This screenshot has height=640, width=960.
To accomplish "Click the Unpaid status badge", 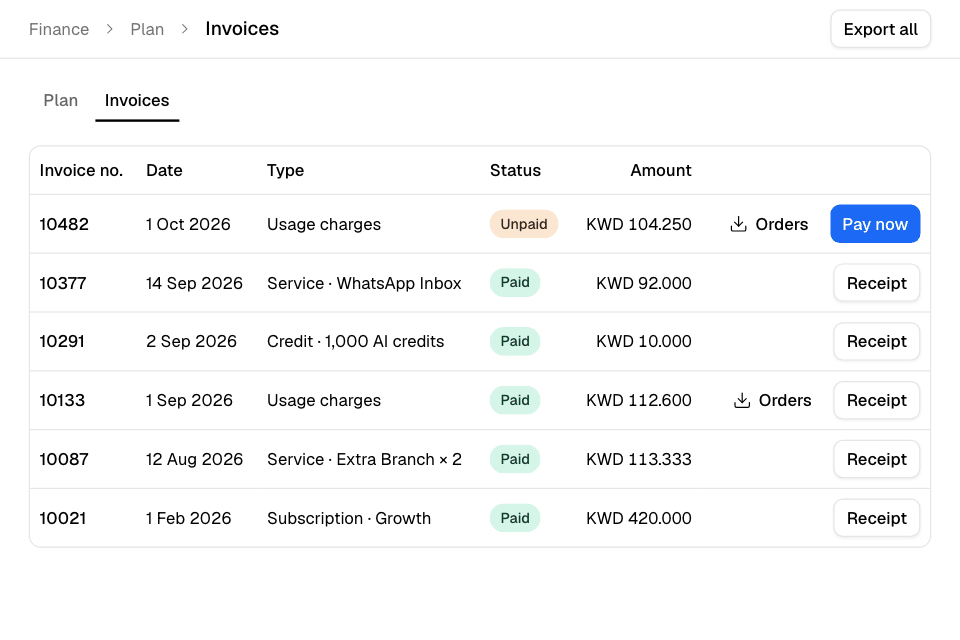I will [x=523, y=224].
